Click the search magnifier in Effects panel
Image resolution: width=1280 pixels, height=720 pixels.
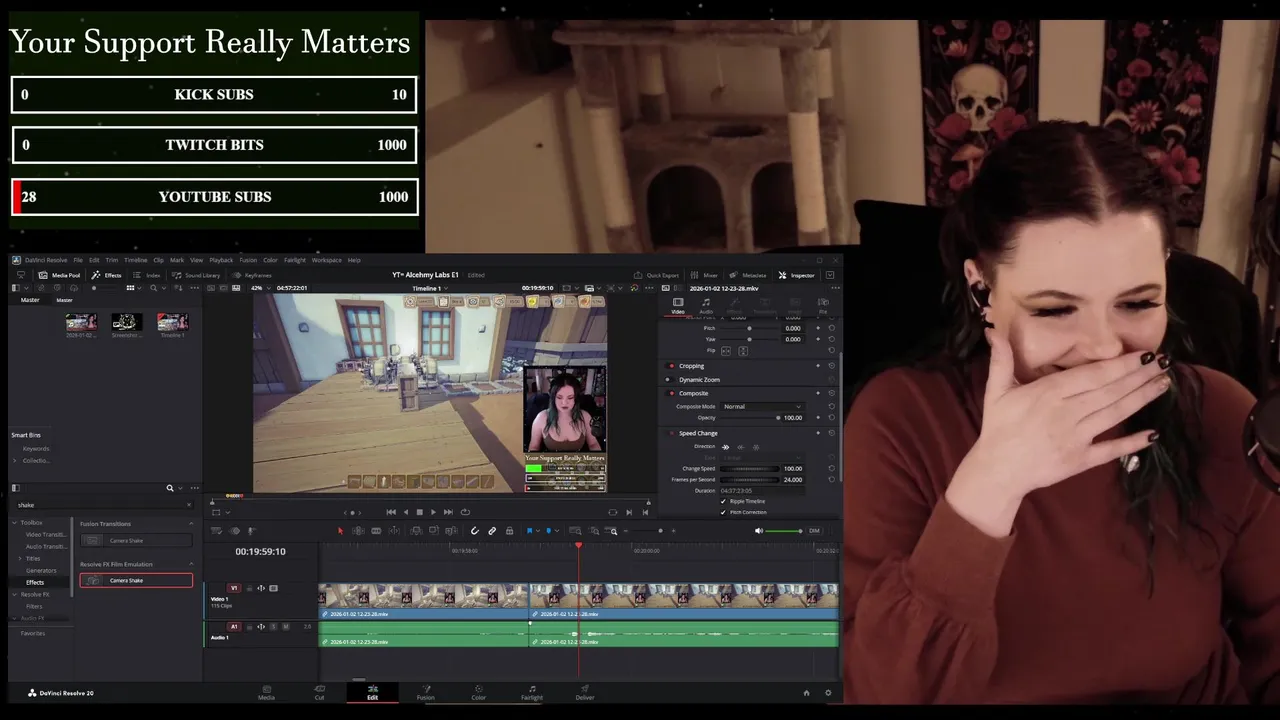click(170, 488)
